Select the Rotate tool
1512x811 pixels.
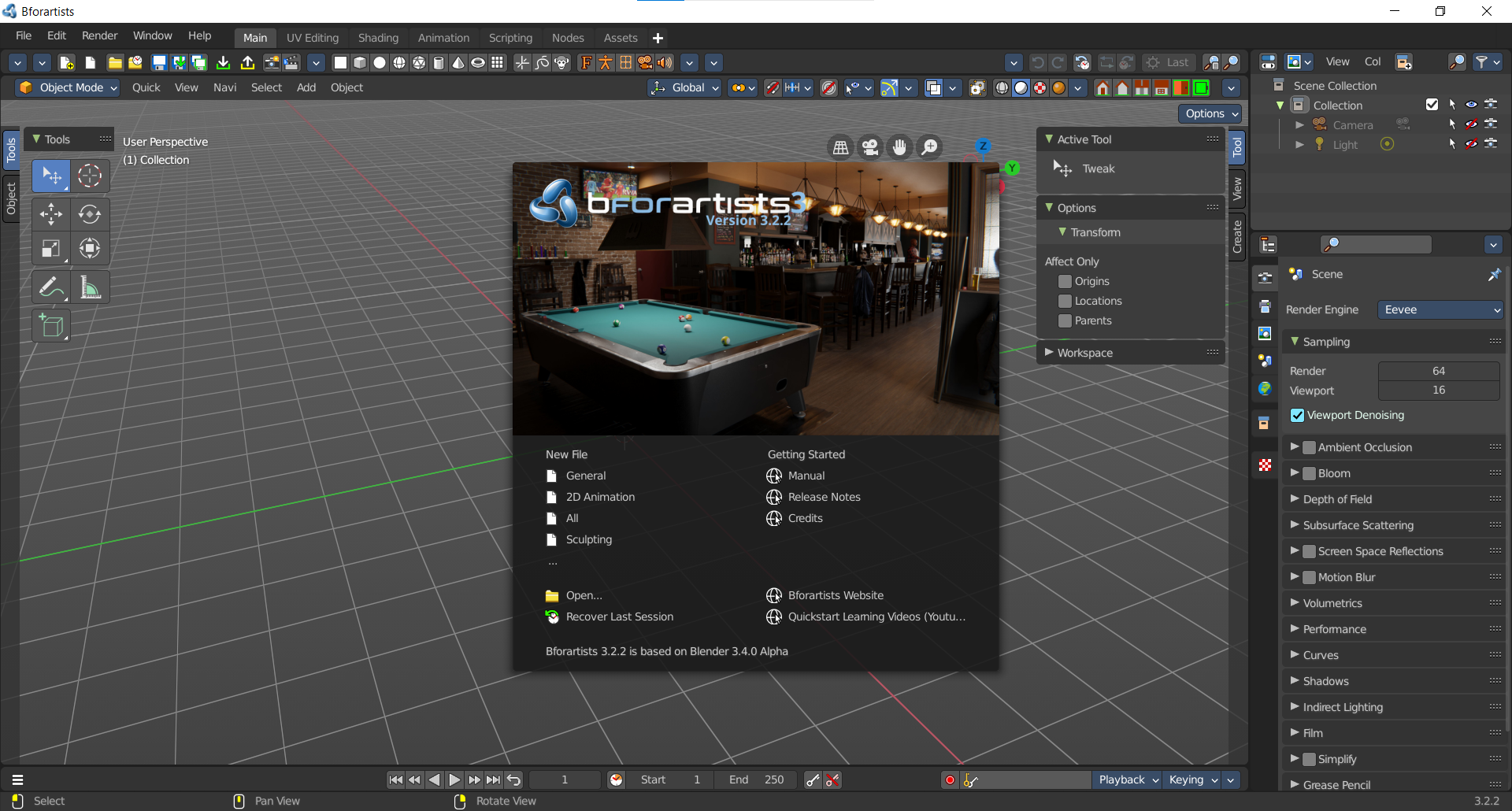(90, 214)
